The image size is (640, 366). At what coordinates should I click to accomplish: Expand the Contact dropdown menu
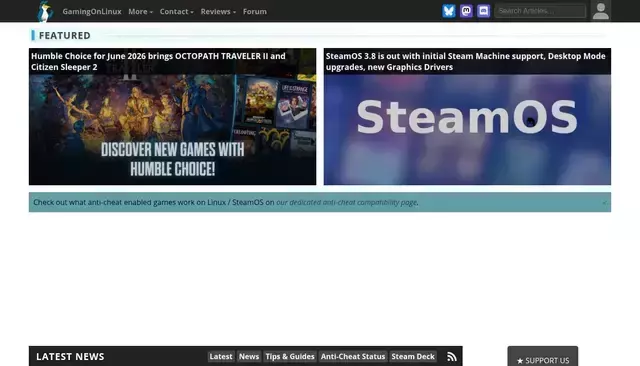[x=176, y=11]
